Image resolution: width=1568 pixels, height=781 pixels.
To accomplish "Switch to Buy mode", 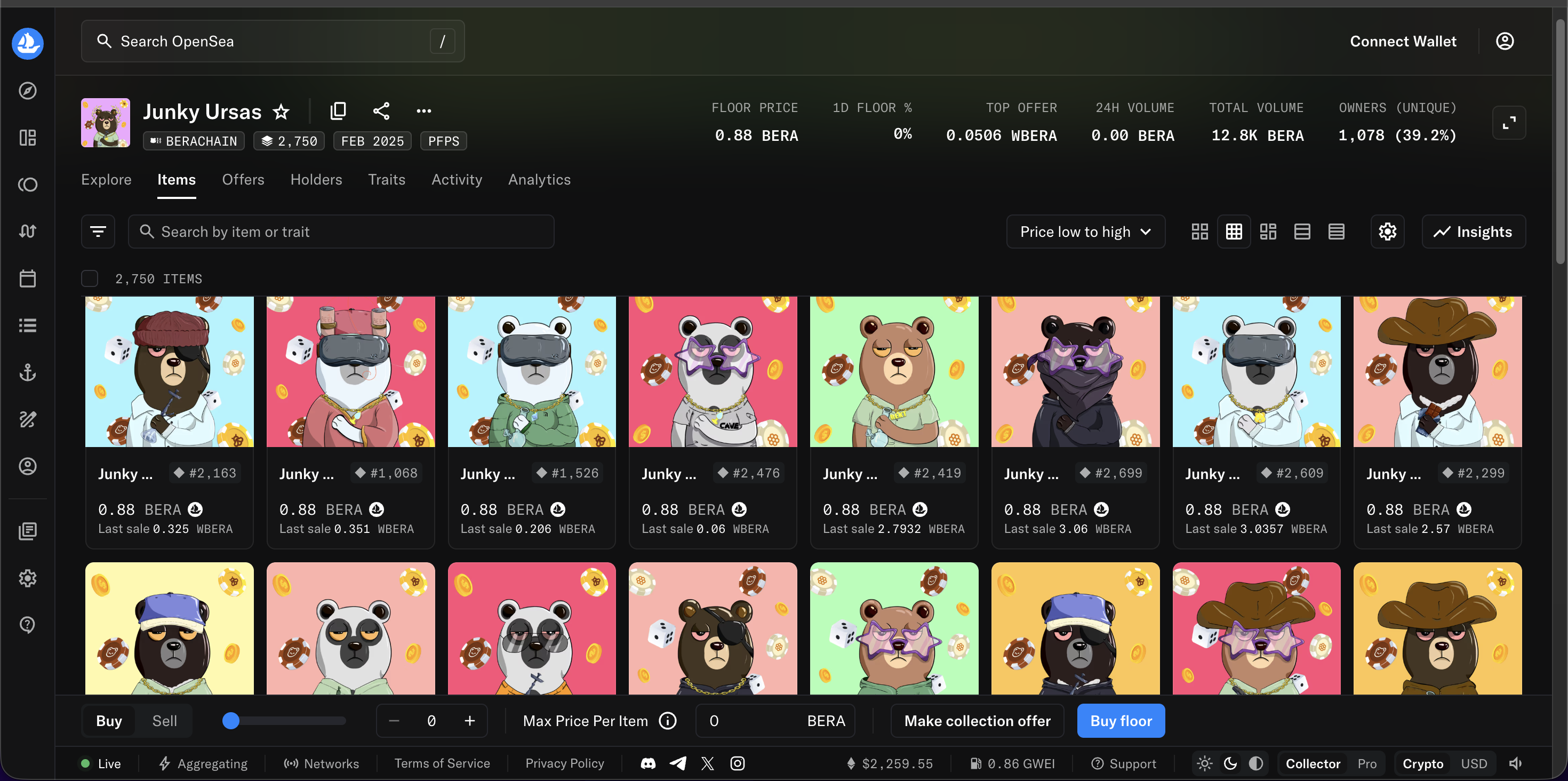I will pyautogui.click(x=109, y=721).
